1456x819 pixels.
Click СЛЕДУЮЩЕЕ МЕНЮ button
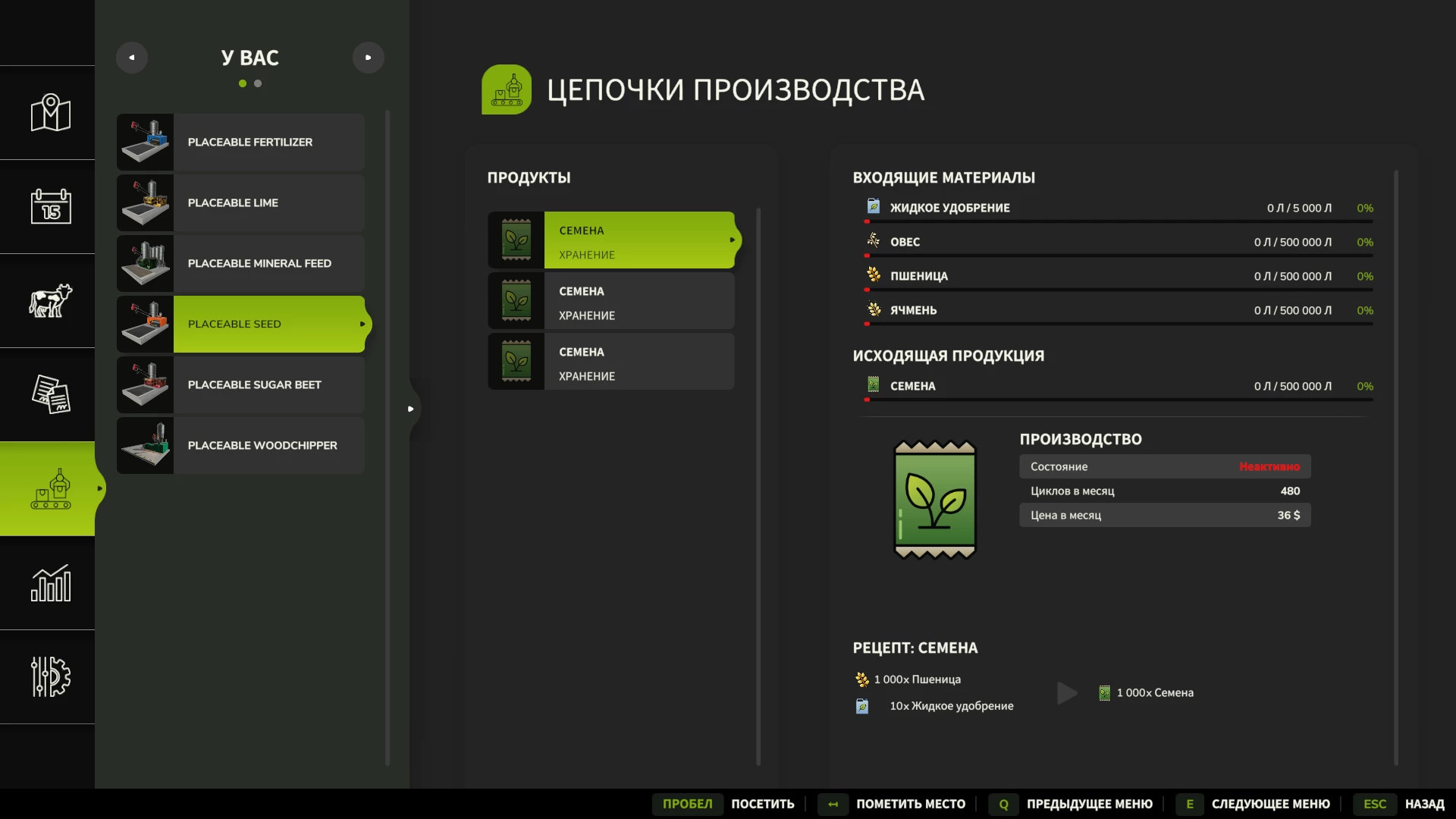pyautogui.click(x=1271, y=805)
